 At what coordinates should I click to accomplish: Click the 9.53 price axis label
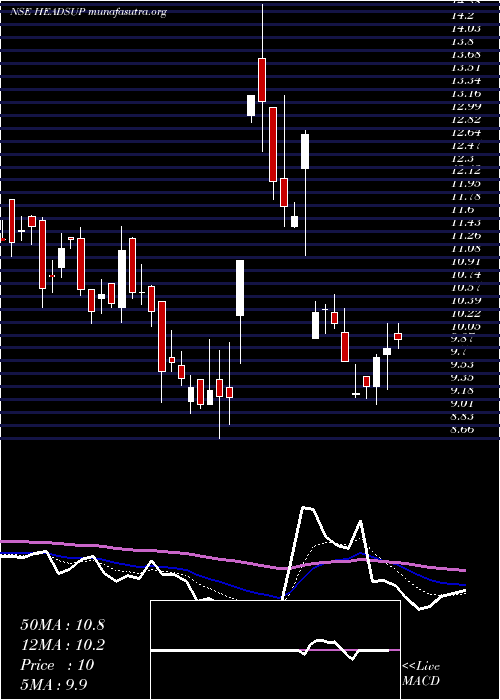[x=464, y=365]
